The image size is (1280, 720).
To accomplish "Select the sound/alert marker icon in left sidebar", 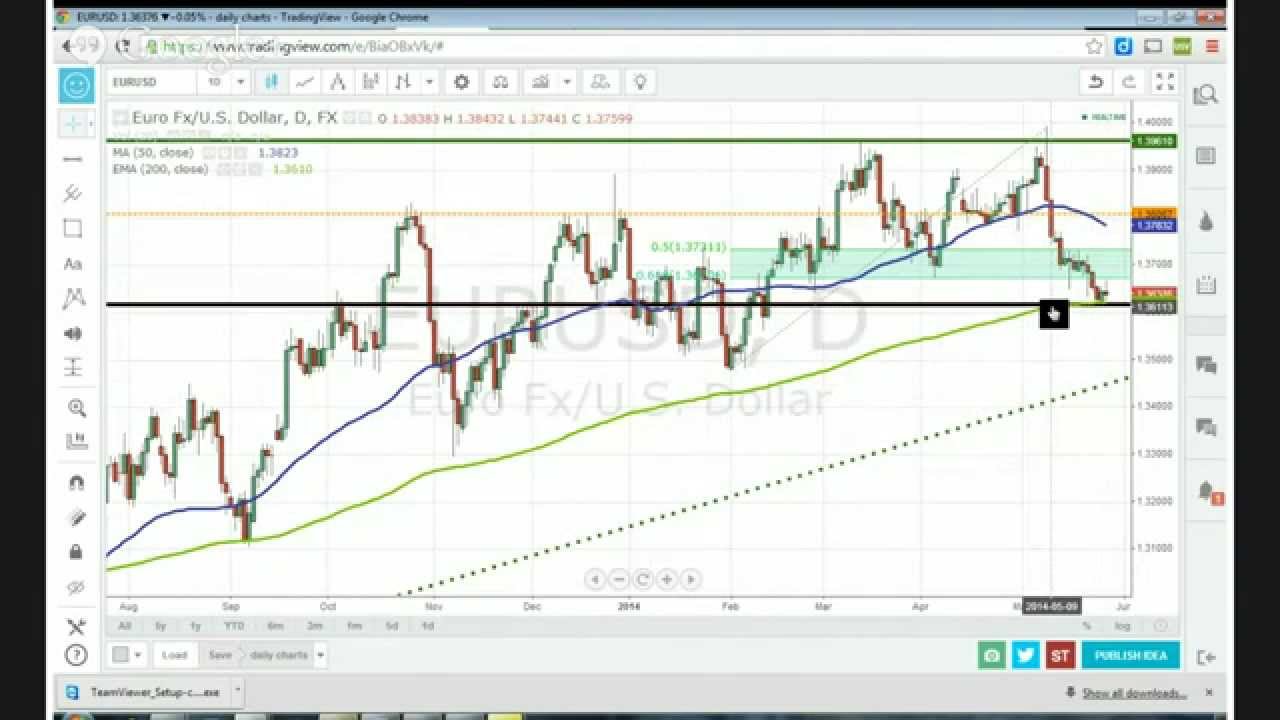I will (x=73, y=333).
